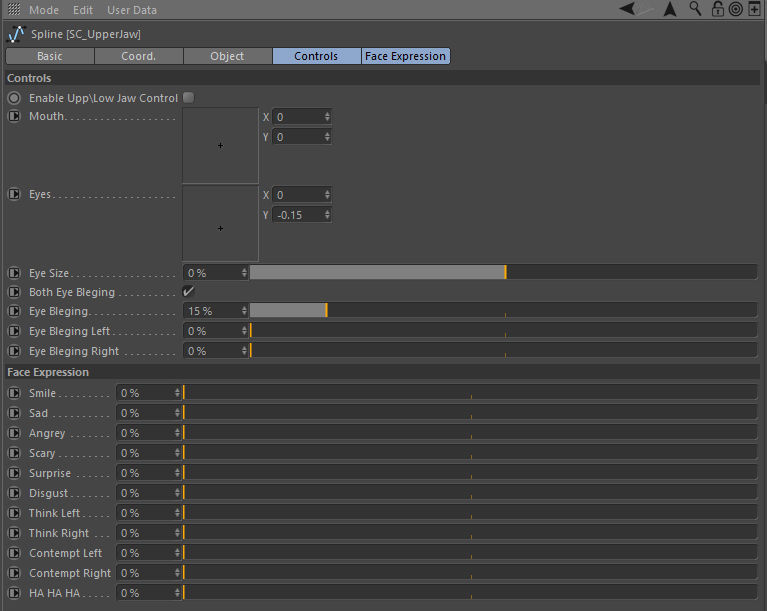Click the target-shaped lock mode icon
Viewport: 767px width, 611px height.
point(735,9)
